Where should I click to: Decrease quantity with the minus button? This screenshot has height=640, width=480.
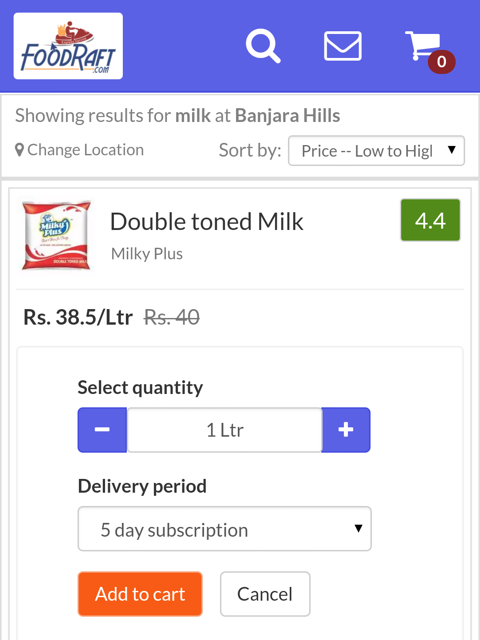[102, 430]
